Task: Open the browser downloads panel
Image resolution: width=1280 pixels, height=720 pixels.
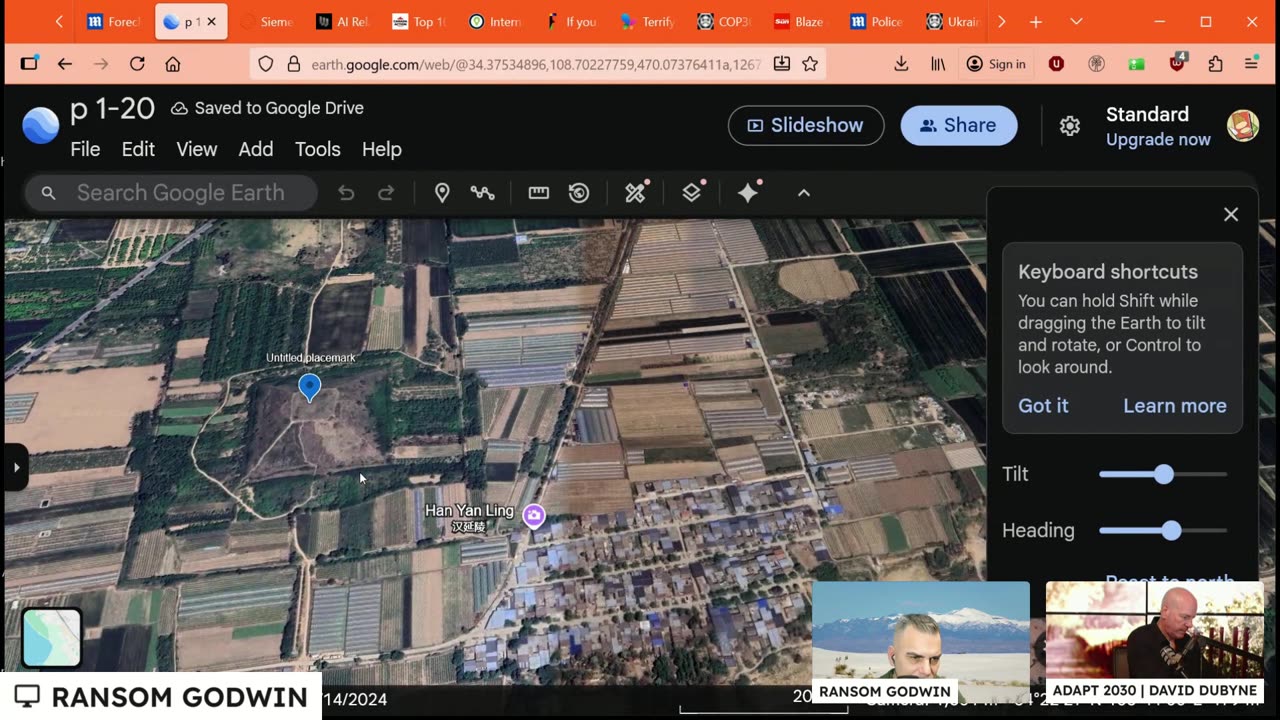Action: (901, 64)
